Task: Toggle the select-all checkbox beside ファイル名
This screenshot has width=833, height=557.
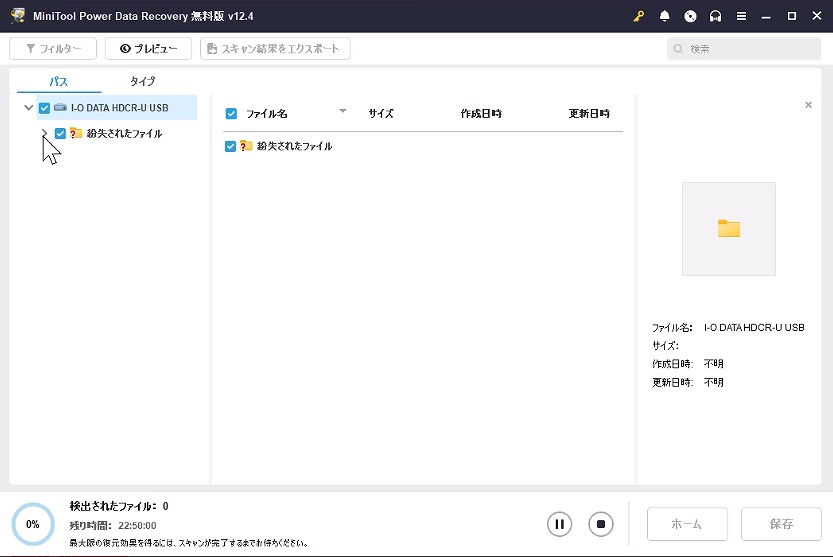Action: tap(231, 113)
